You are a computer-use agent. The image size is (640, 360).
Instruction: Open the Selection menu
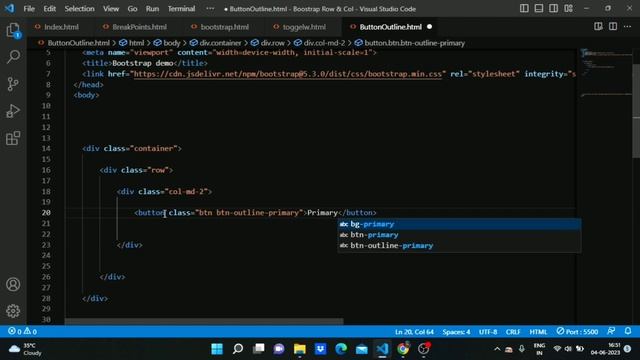click(x=79, y=9)
